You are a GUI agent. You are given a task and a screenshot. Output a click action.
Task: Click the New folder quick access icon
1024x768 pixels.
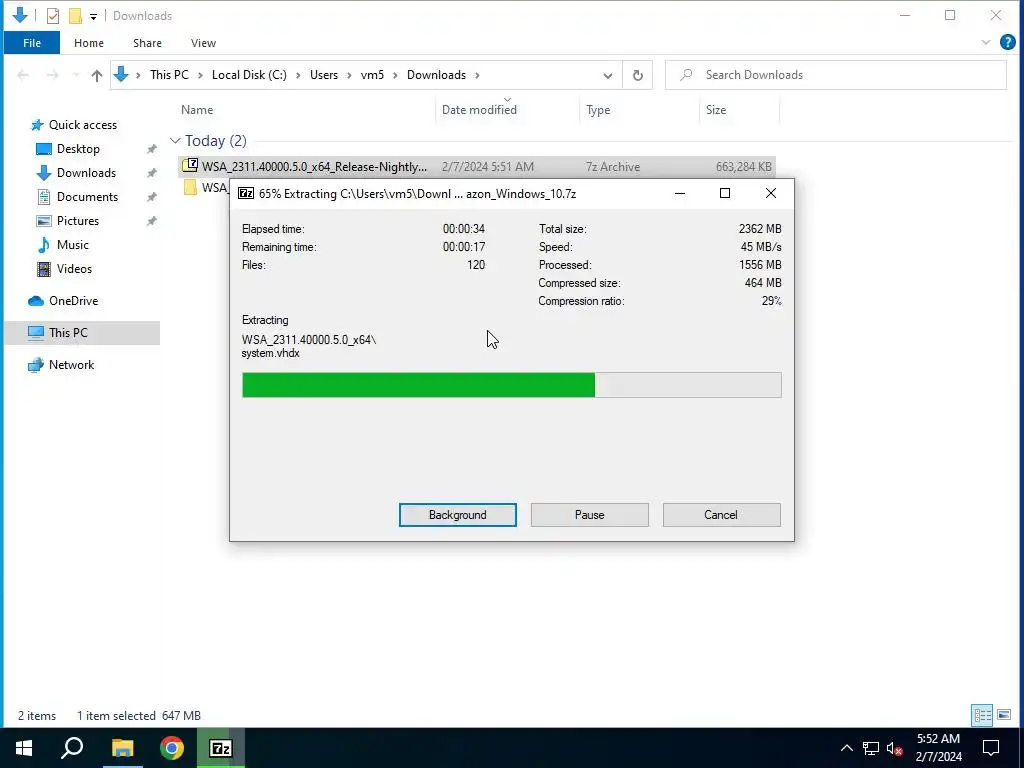(x=75, y=16)
